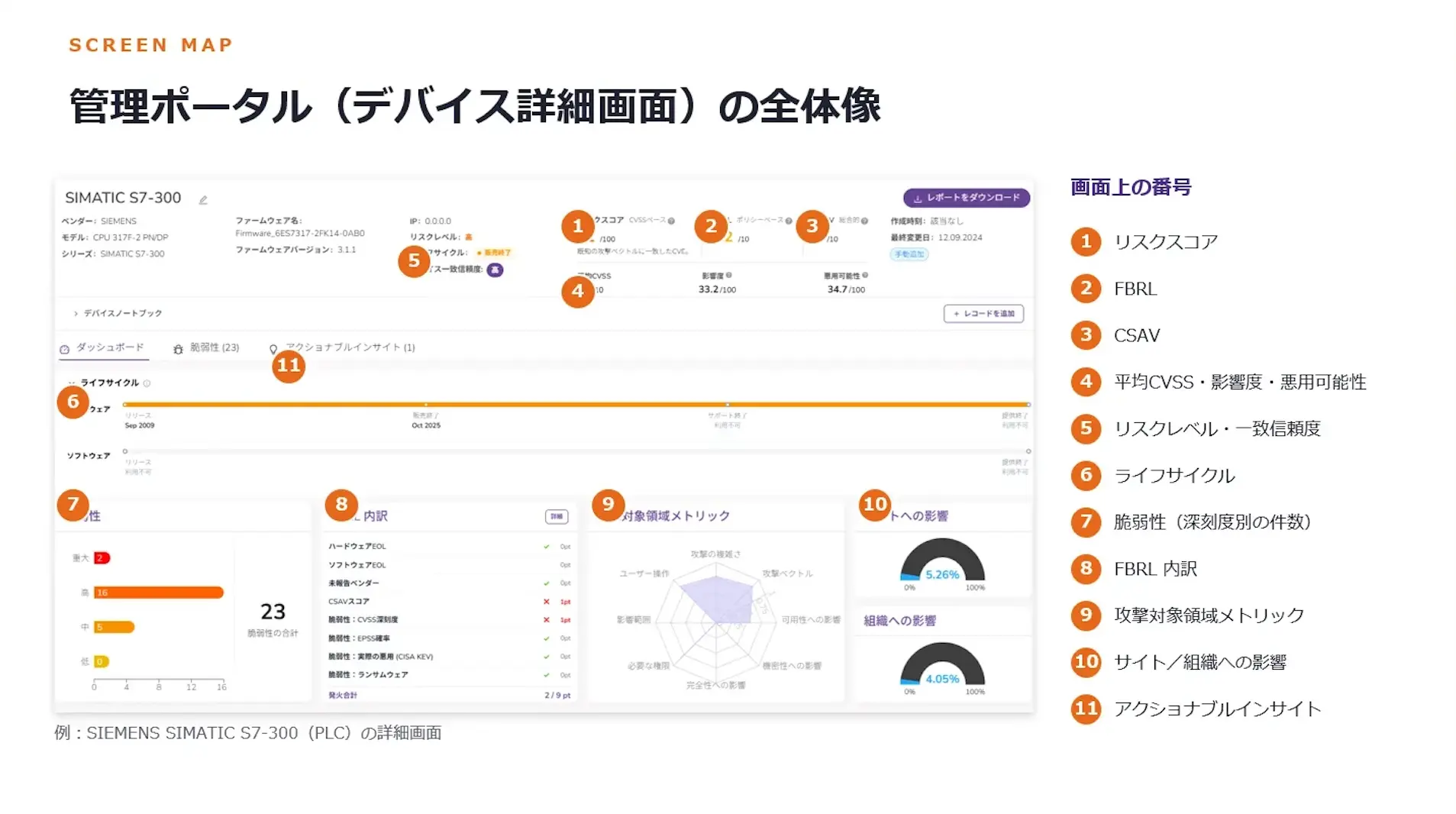The width and height of the screenshot is (1456, 814).
Task: Click the レポートをダウンロード button
Action: pyautogui.click(x=966, y=198)
